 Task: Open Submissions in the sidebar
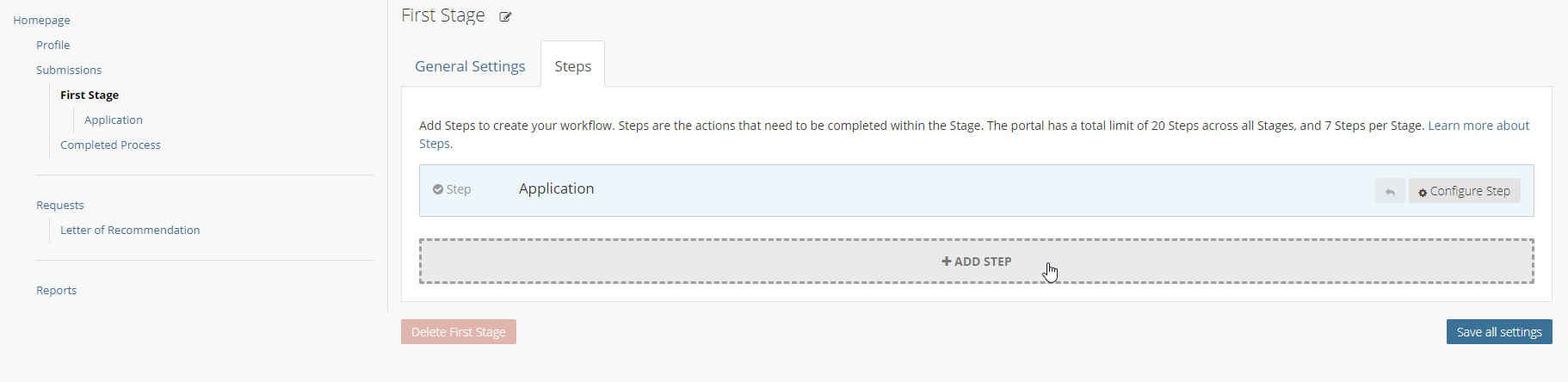click(69, 70)
